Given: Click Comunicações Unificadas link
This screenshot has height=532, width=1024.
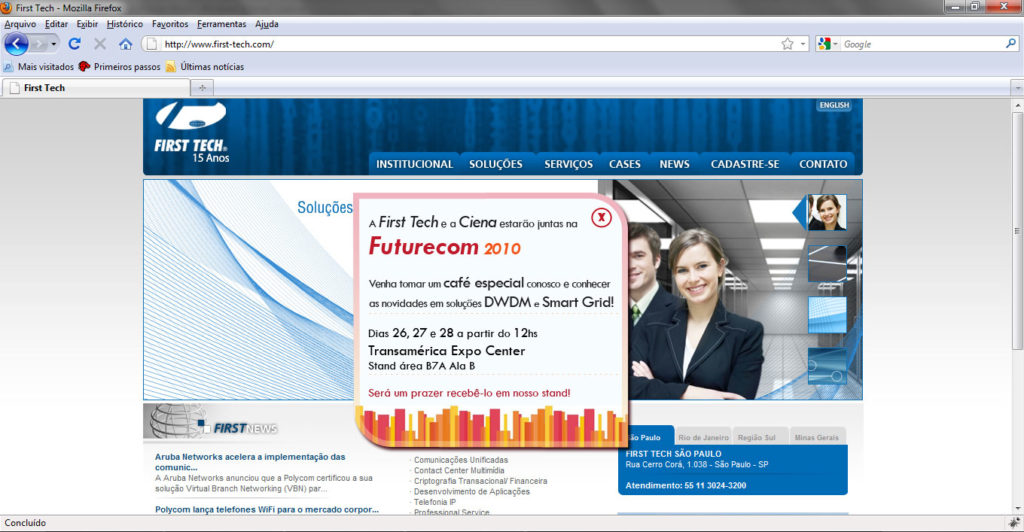Looking at the screenshot, I should point(460,460).
